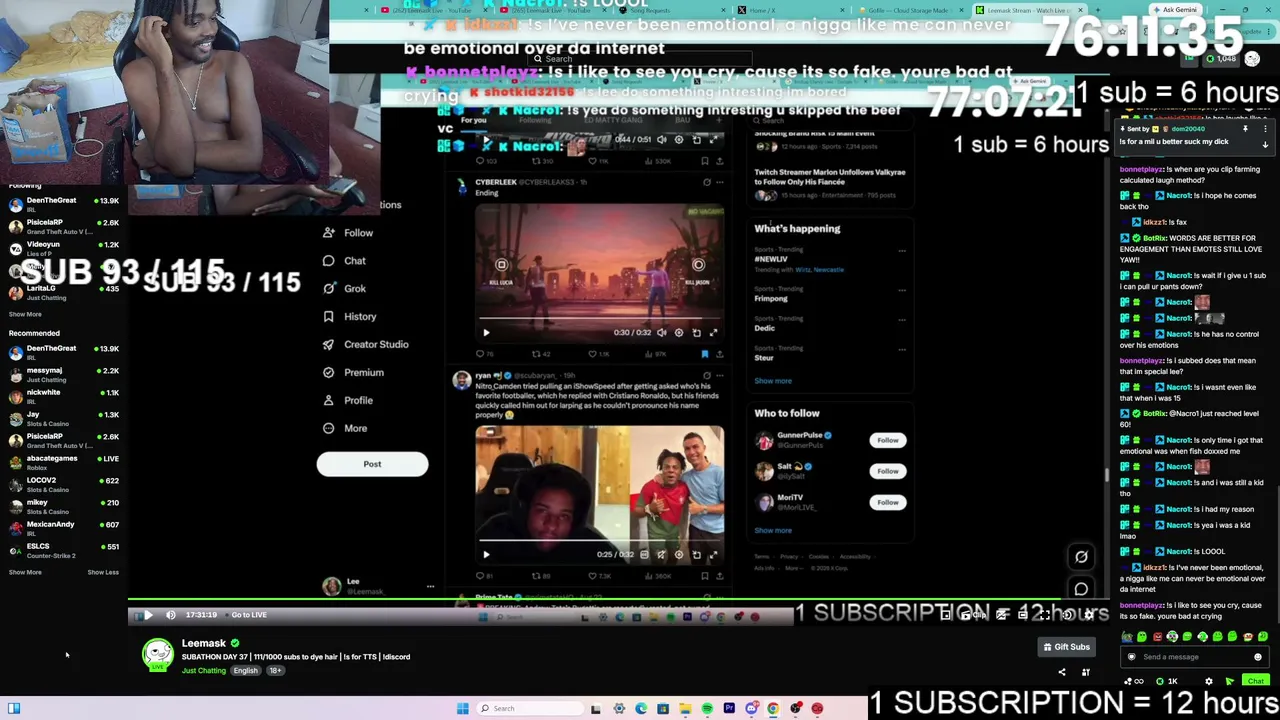The height and width of the screenshot is (720, 1280).
Task: Open LaritaLG channel in Following list
Action: click(62, 292)
